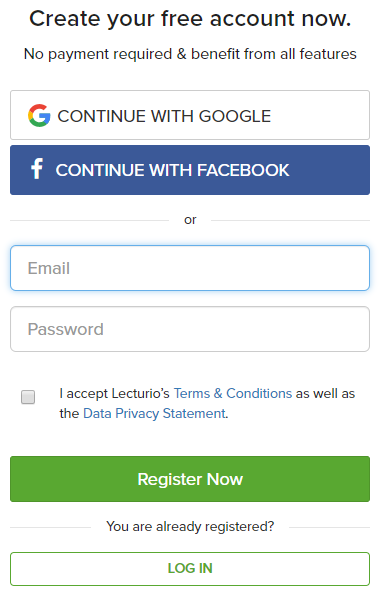Click the 'as well as' label text
The height and width of the screenshot is (598, 383).
pos(325,393)
